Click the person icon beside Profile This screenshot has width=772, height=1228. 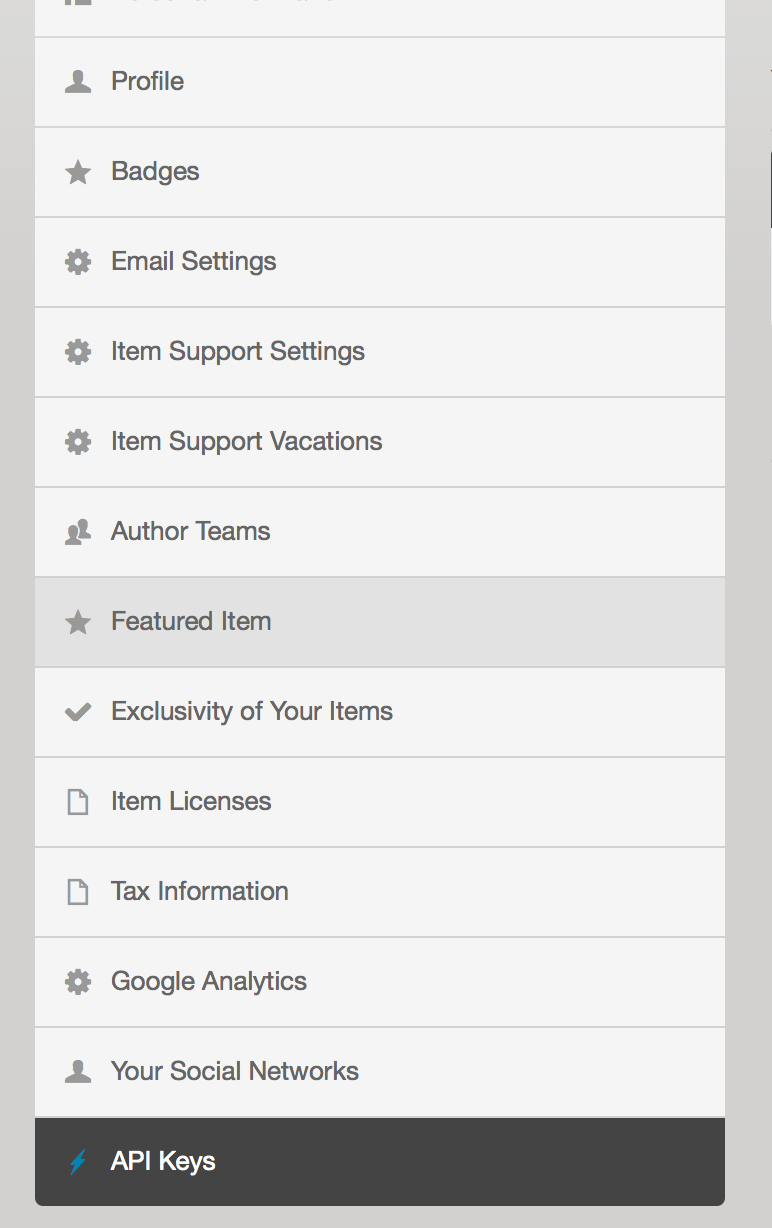(x=78, y=82)
